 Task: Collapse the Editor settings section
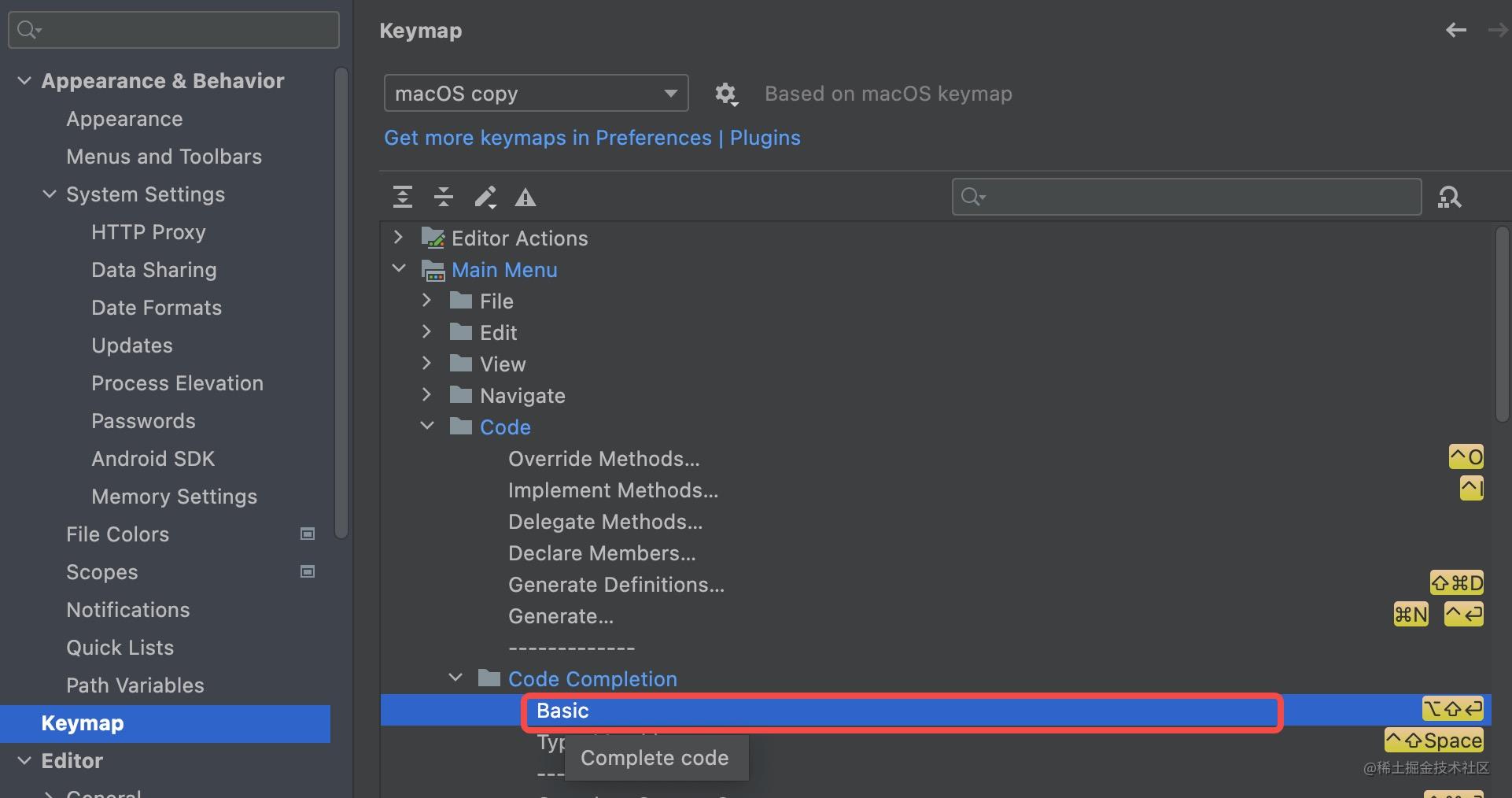coord(24,760)
